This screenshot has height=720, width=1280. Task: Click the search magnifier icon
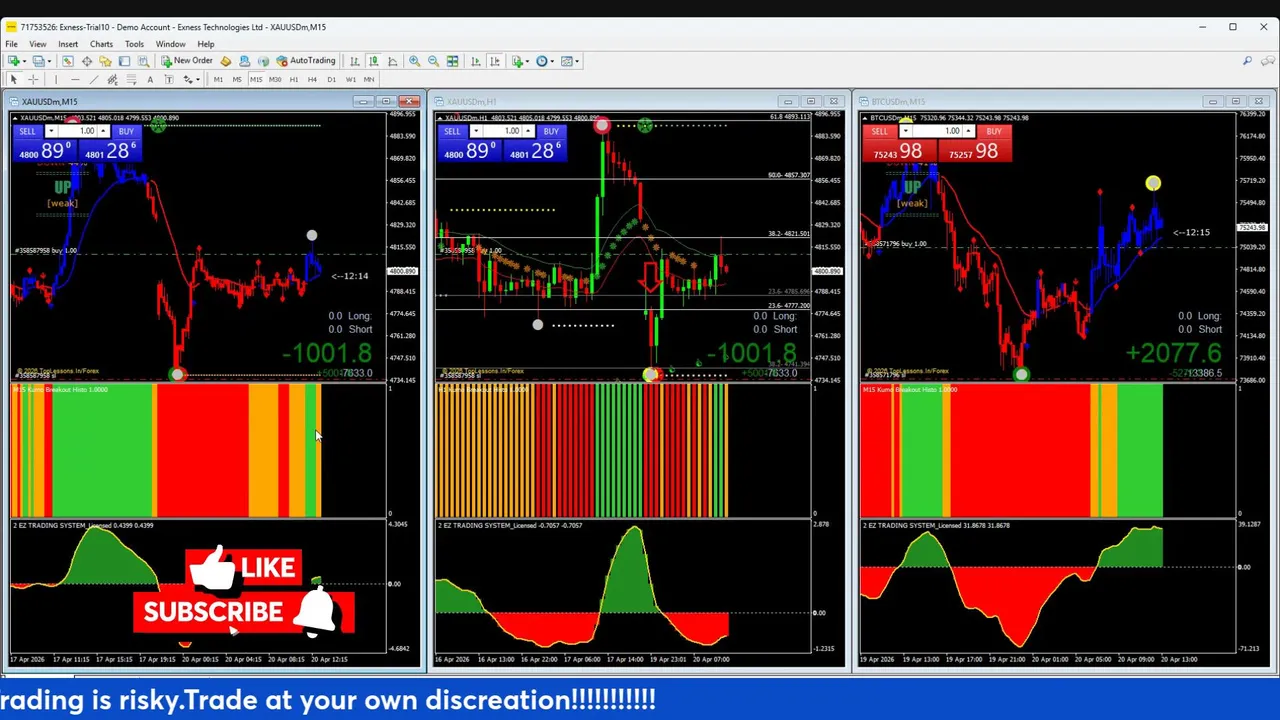pos(1247,61)
